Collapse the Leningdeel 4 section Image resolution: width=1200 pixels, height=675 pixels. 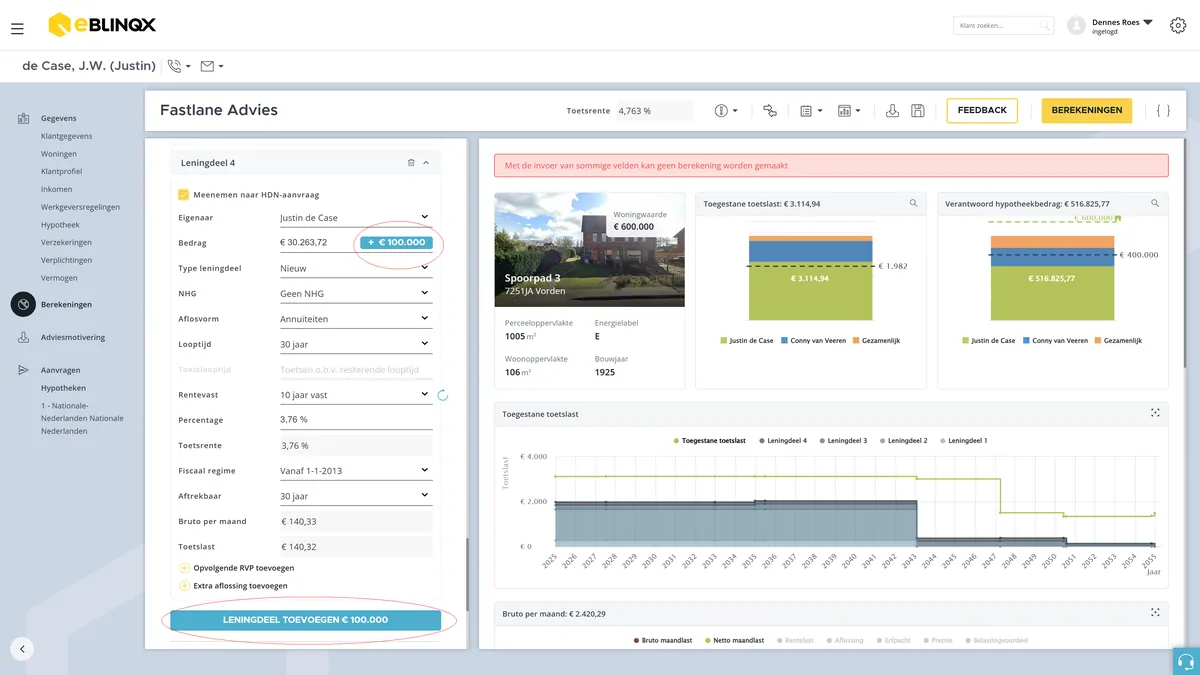click(426, 163)
